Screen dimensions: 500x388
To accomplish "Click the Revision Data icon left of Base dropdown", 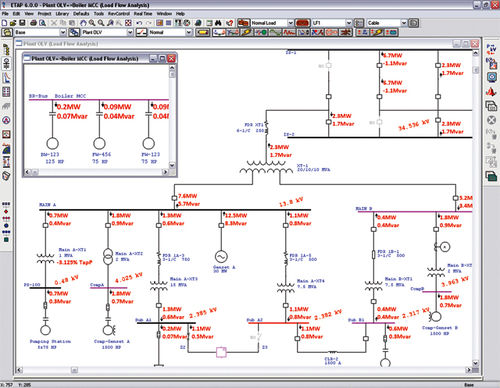I will (x=7, y=32).
